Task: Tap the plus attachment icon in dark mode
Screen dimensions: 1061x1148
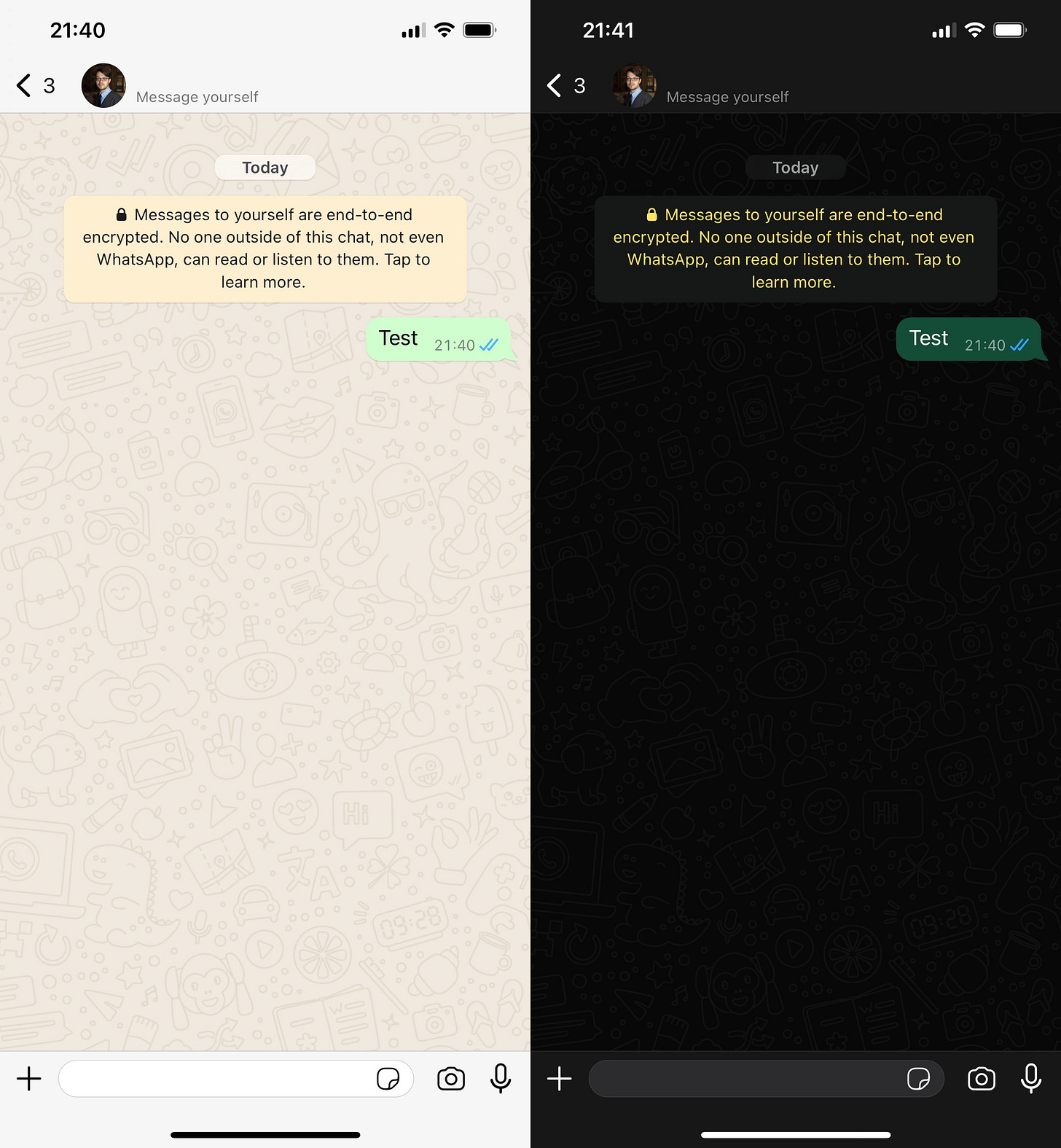Action: tap(560, 1079)
